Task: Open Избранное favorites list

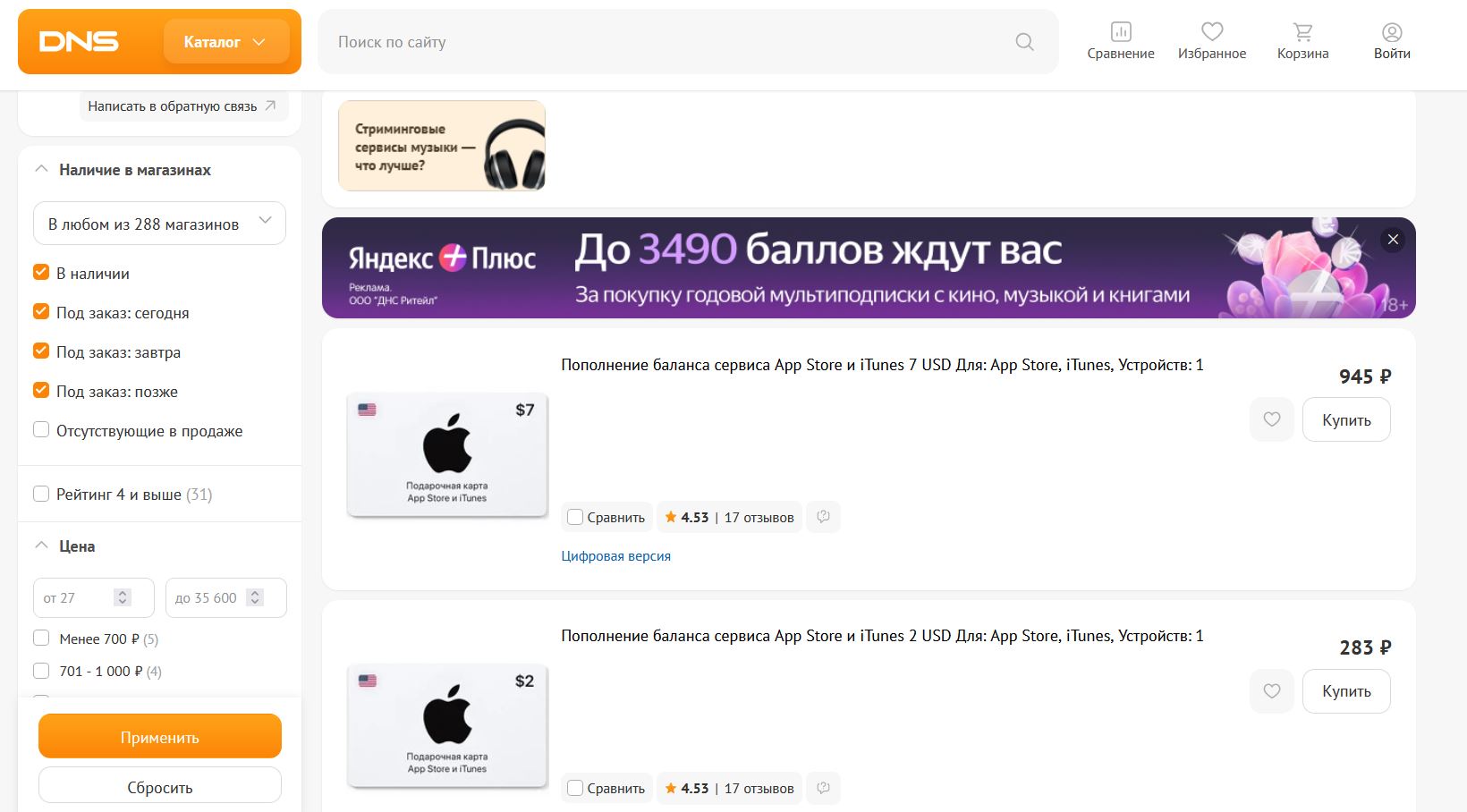Action: [x=1211, y=40]
